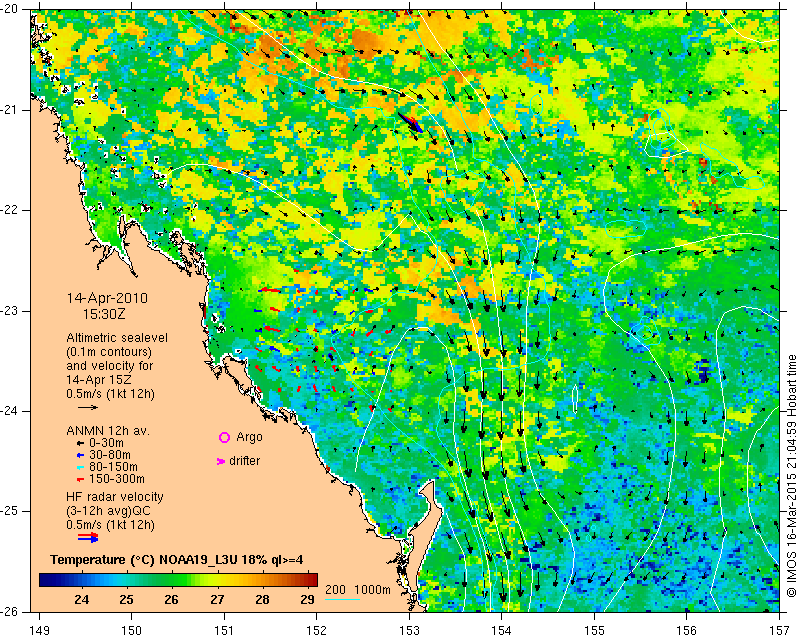Click the longitude axis label 152
800x640 pixels.
[317, 631]
